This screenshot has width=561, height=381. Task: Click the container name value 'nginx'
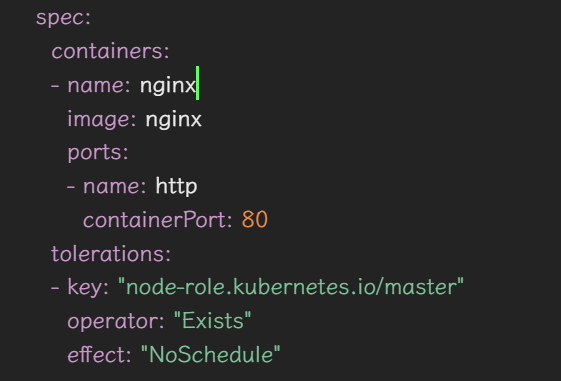168,86
